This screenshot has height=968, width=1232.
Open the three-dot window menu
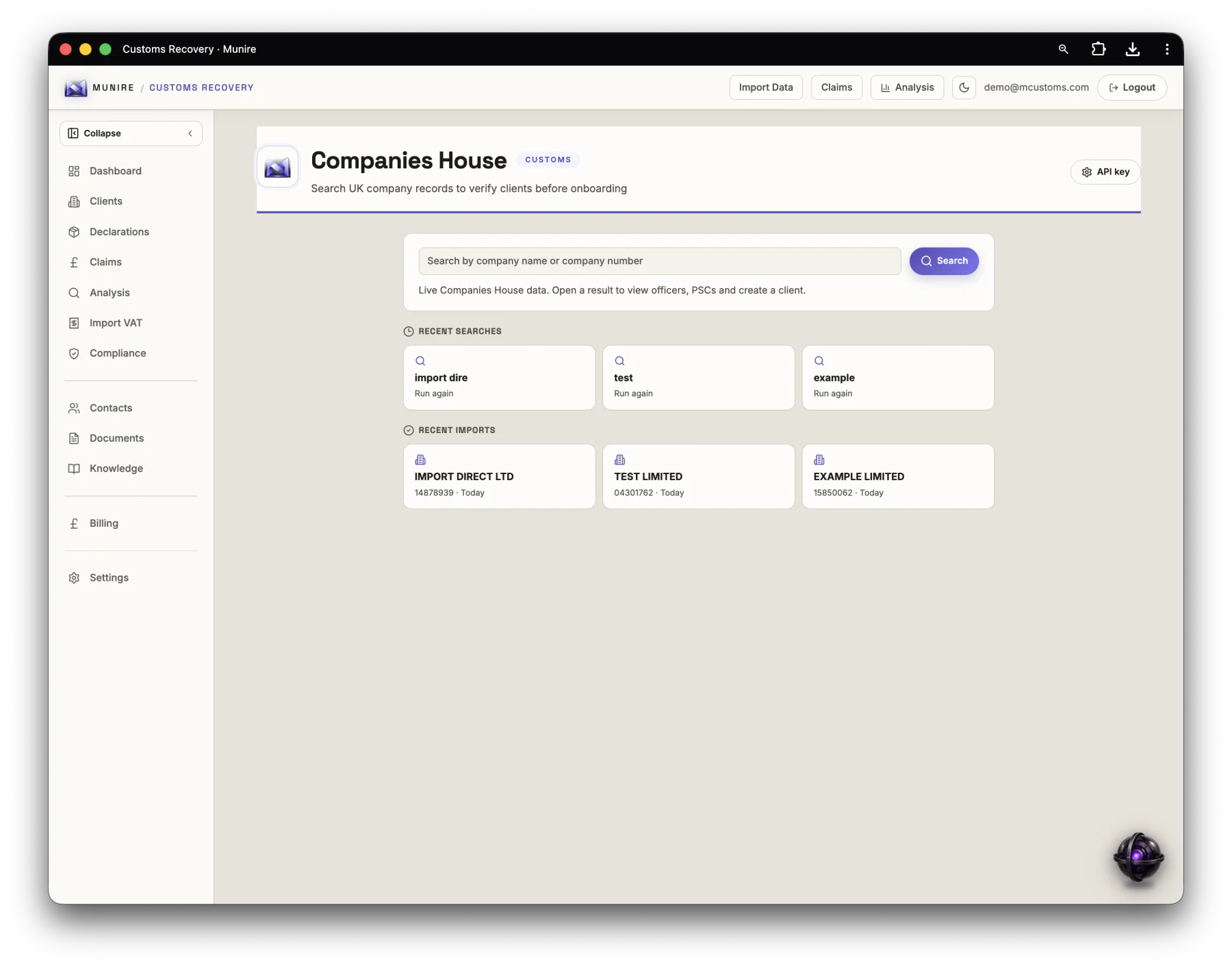[1167, 49]
